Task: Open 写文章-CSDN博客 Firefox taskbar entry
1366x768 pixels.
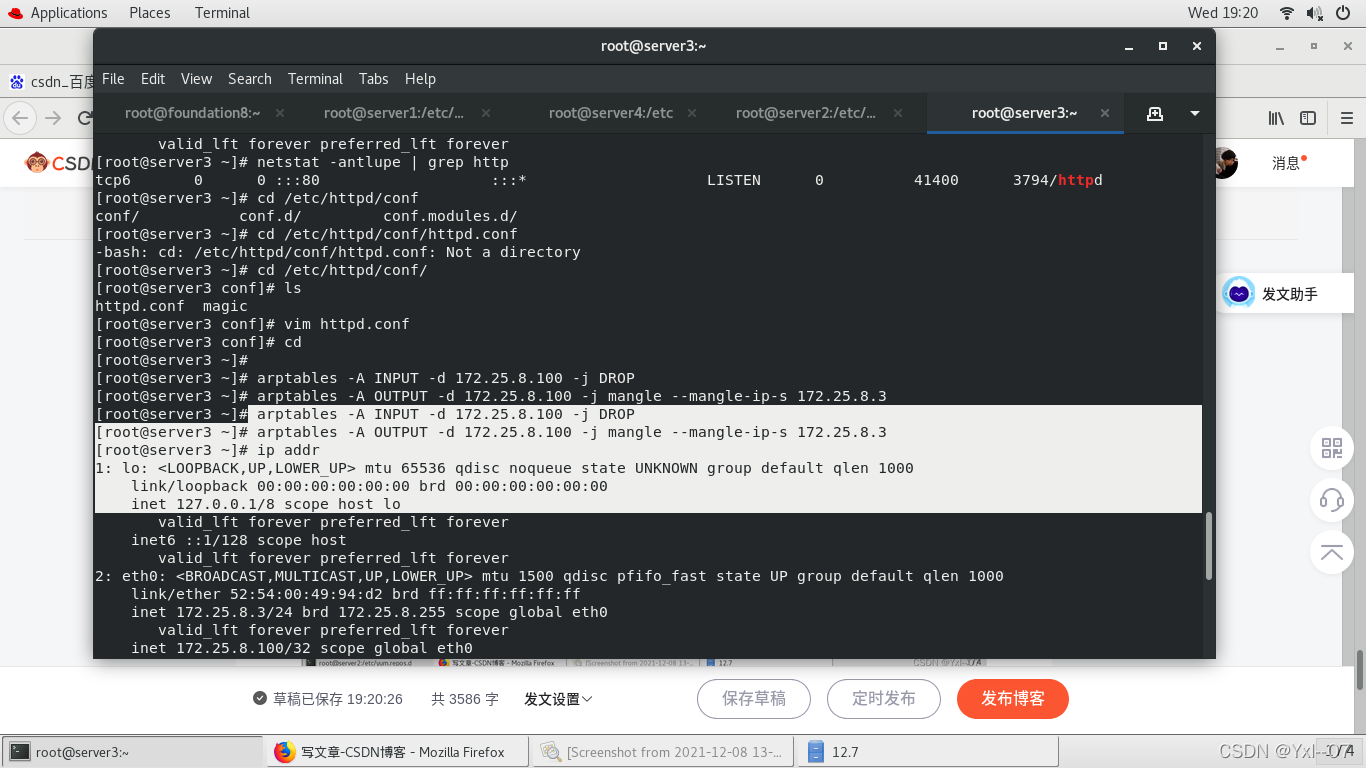Action: pos(397,752)
